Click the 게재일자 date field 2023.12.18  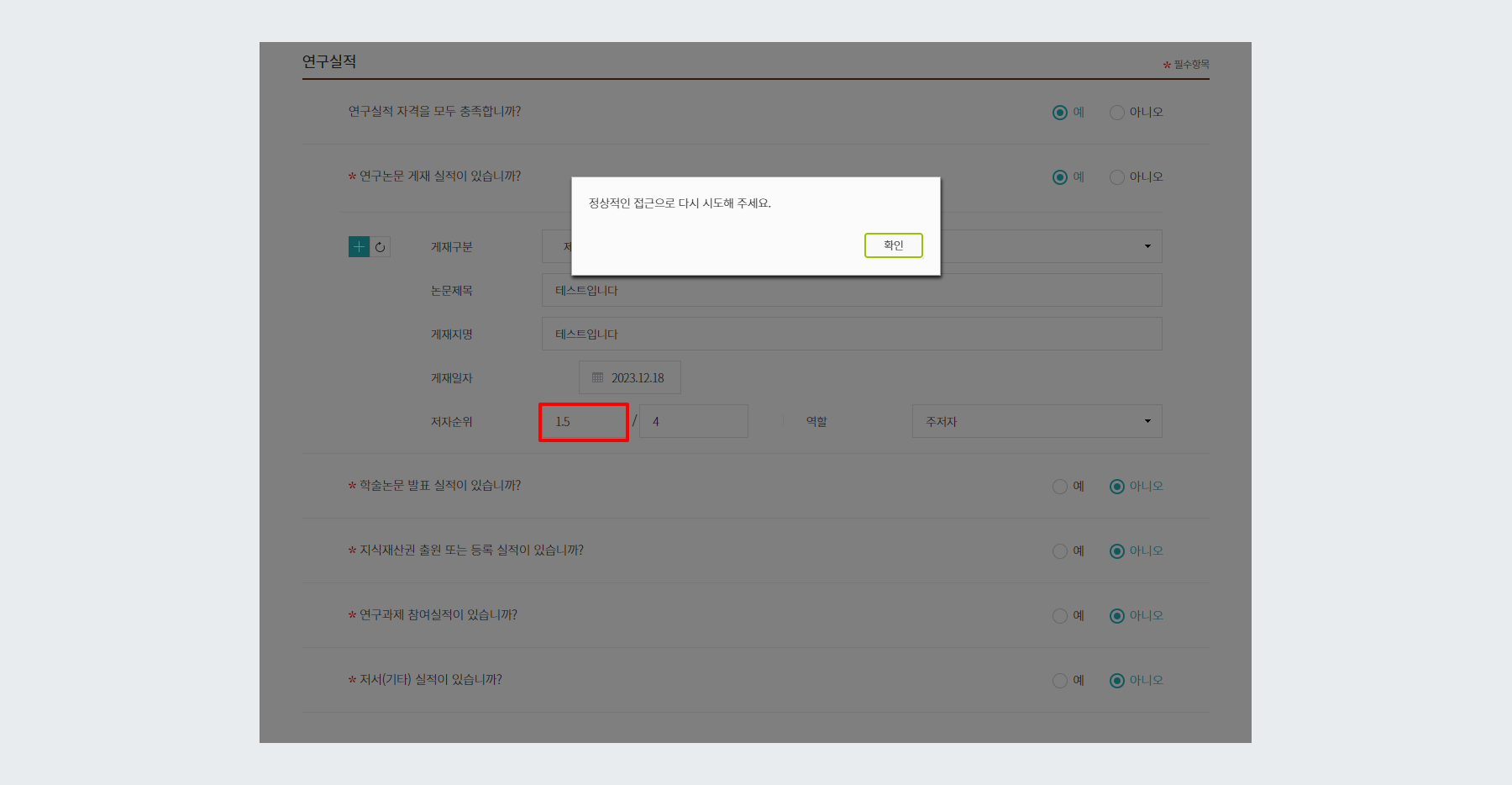coord(630,377)
